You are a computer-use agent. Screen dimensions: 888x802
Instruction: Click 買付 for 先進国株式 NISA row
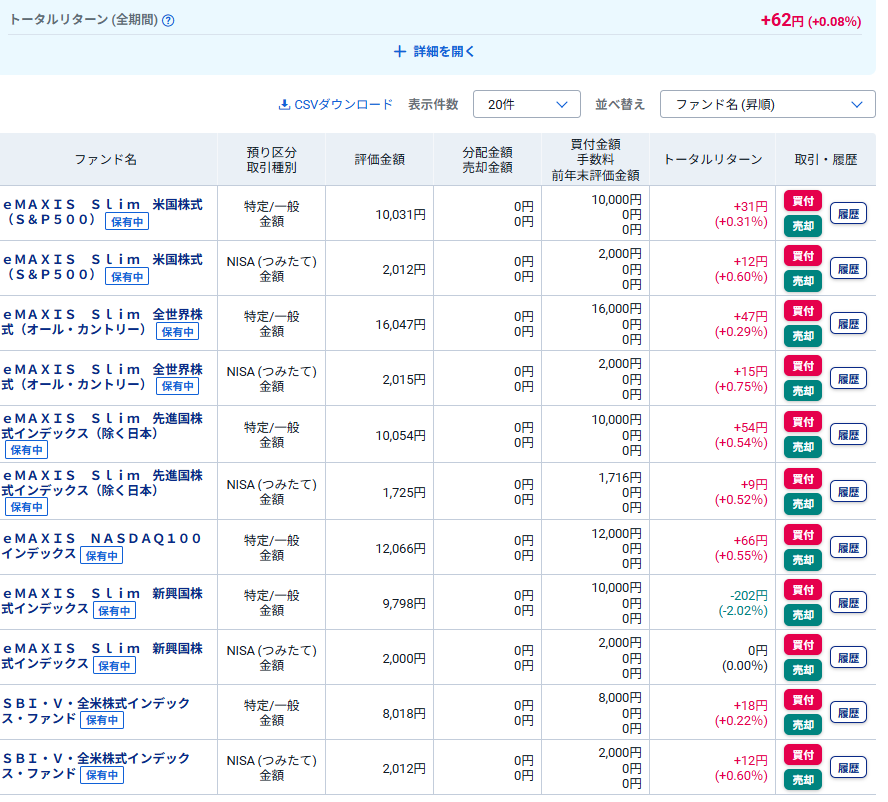(x=802, y=479)
